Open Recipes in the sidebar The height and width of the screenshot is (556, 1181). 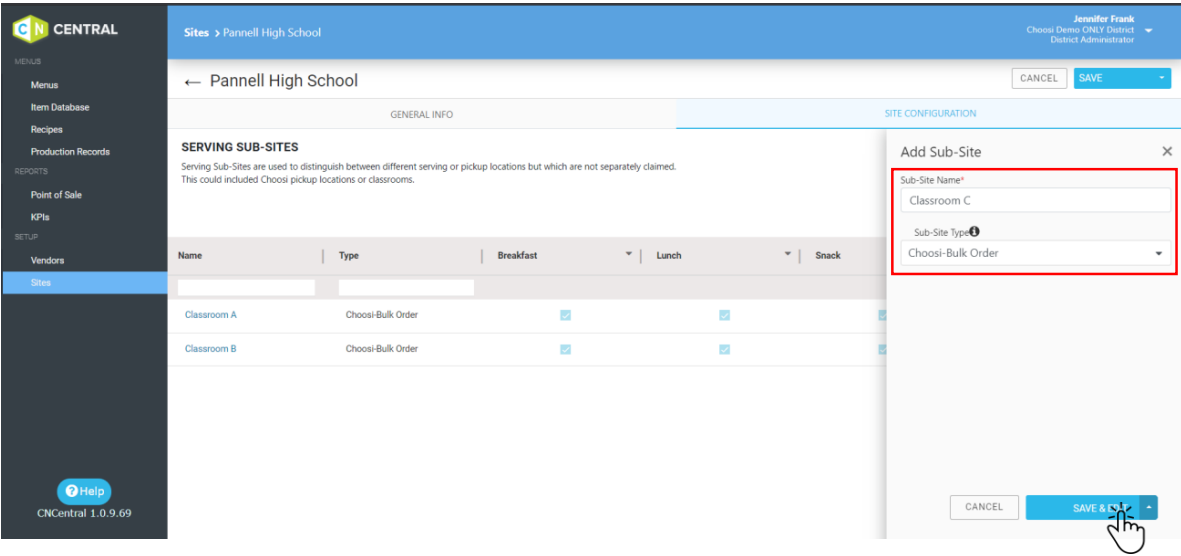pos(47,130)
